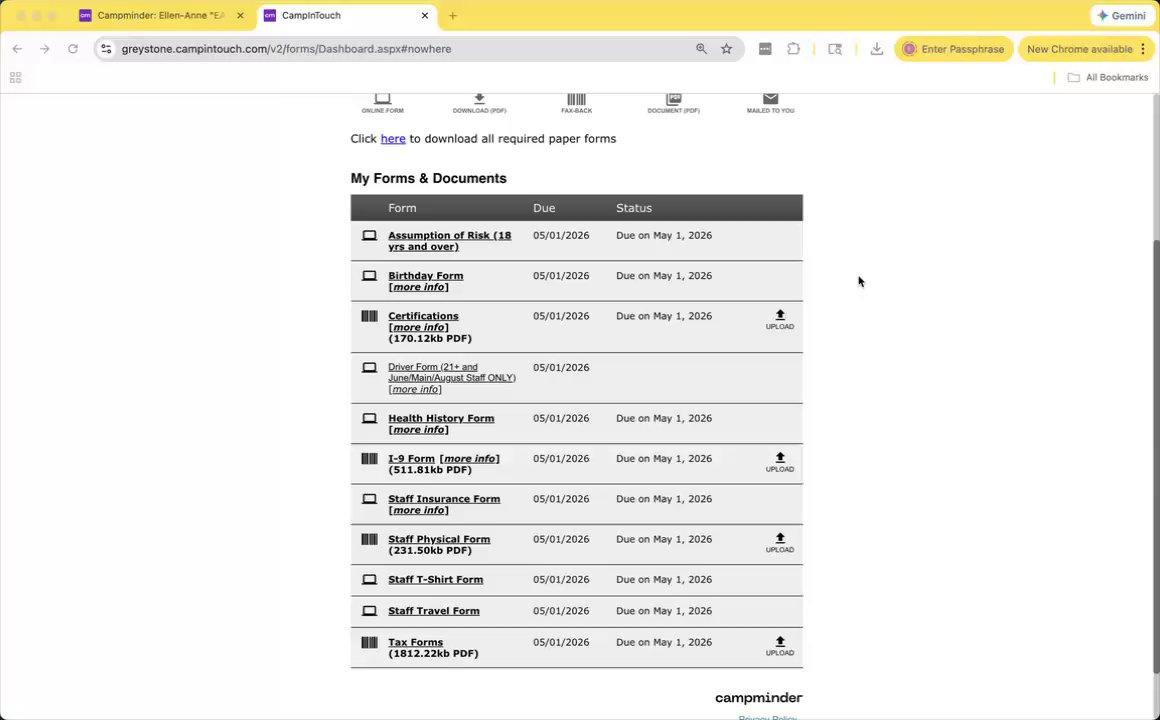Open the Staff T-Shirt Form
This screenshot has height=720, width=1160.
point(435,579)
